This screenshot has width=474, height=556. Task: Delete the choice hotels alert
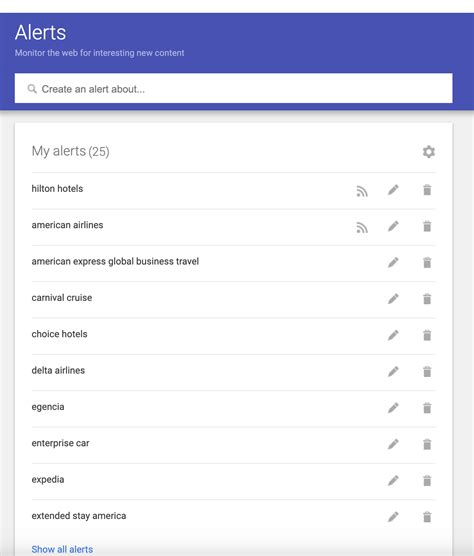427,335
